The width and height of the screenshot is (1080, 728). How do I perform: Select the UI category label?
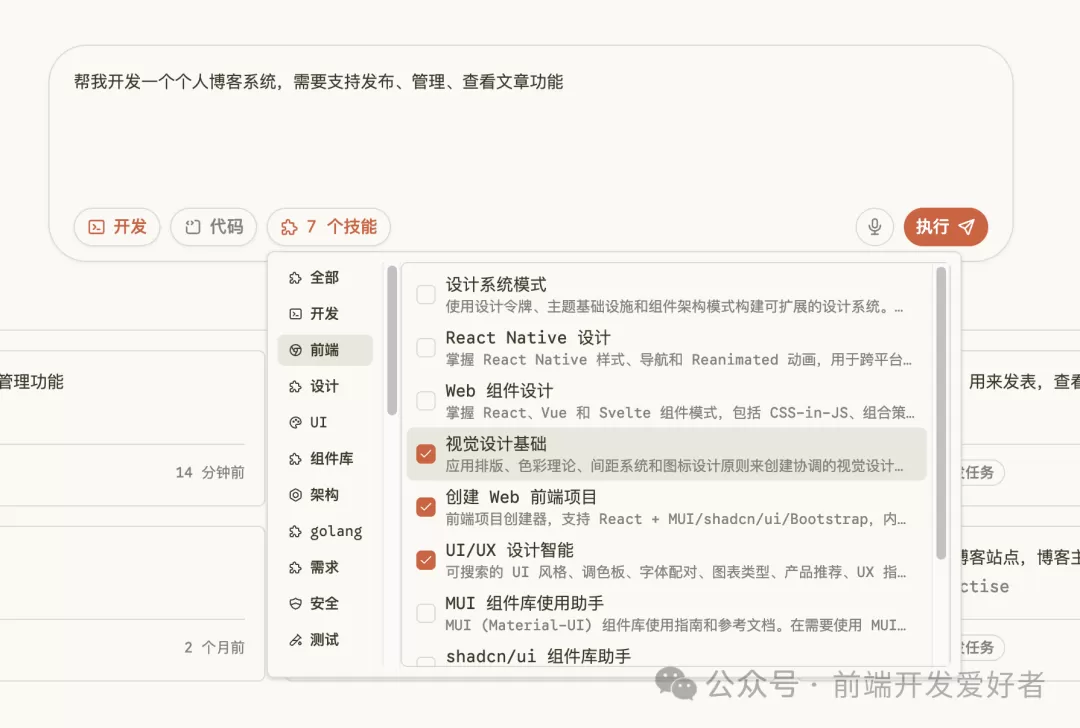[x=318, y=422]
